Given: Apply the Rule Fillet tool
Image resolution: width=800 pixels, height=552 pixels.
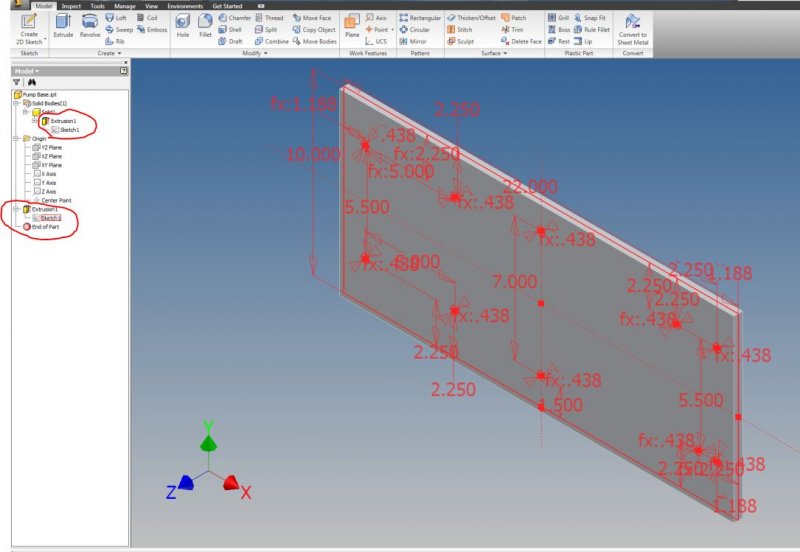Looking at the screenshot, I should point(592,30).
